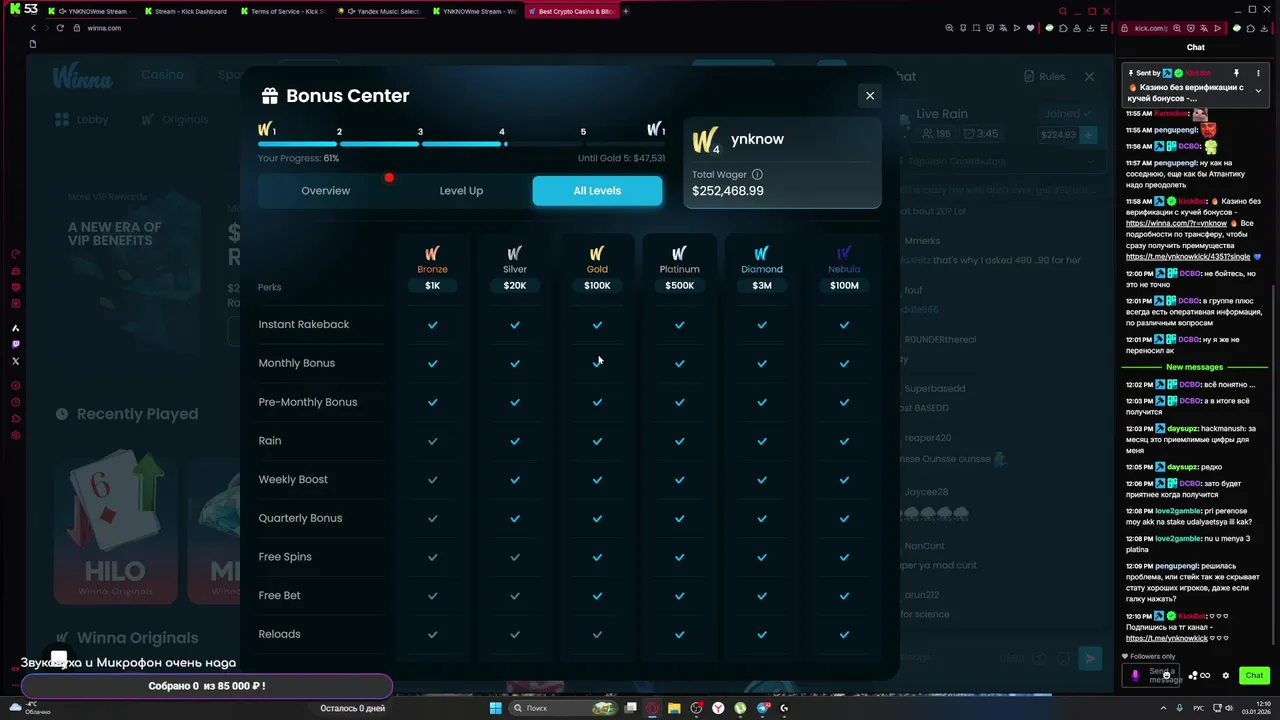The width and height of the screenshot is (1280, 720).
Task: Switch to the Level Up tab
Action: pyautogui.click(x=461, y=191)
